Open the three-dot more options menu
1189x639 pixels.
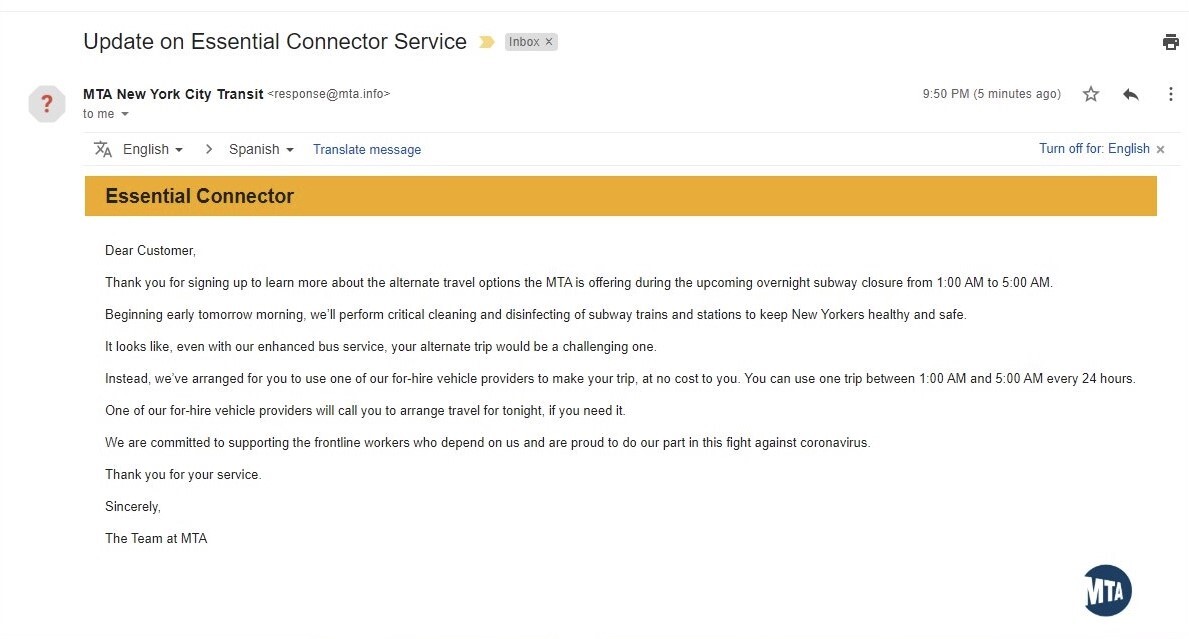[1171, 94]
